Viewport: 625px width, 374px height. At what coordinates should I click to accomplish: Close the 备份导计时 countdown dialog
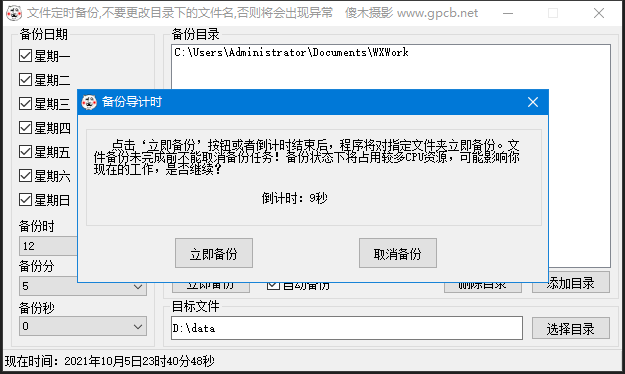tap(533, 102)
